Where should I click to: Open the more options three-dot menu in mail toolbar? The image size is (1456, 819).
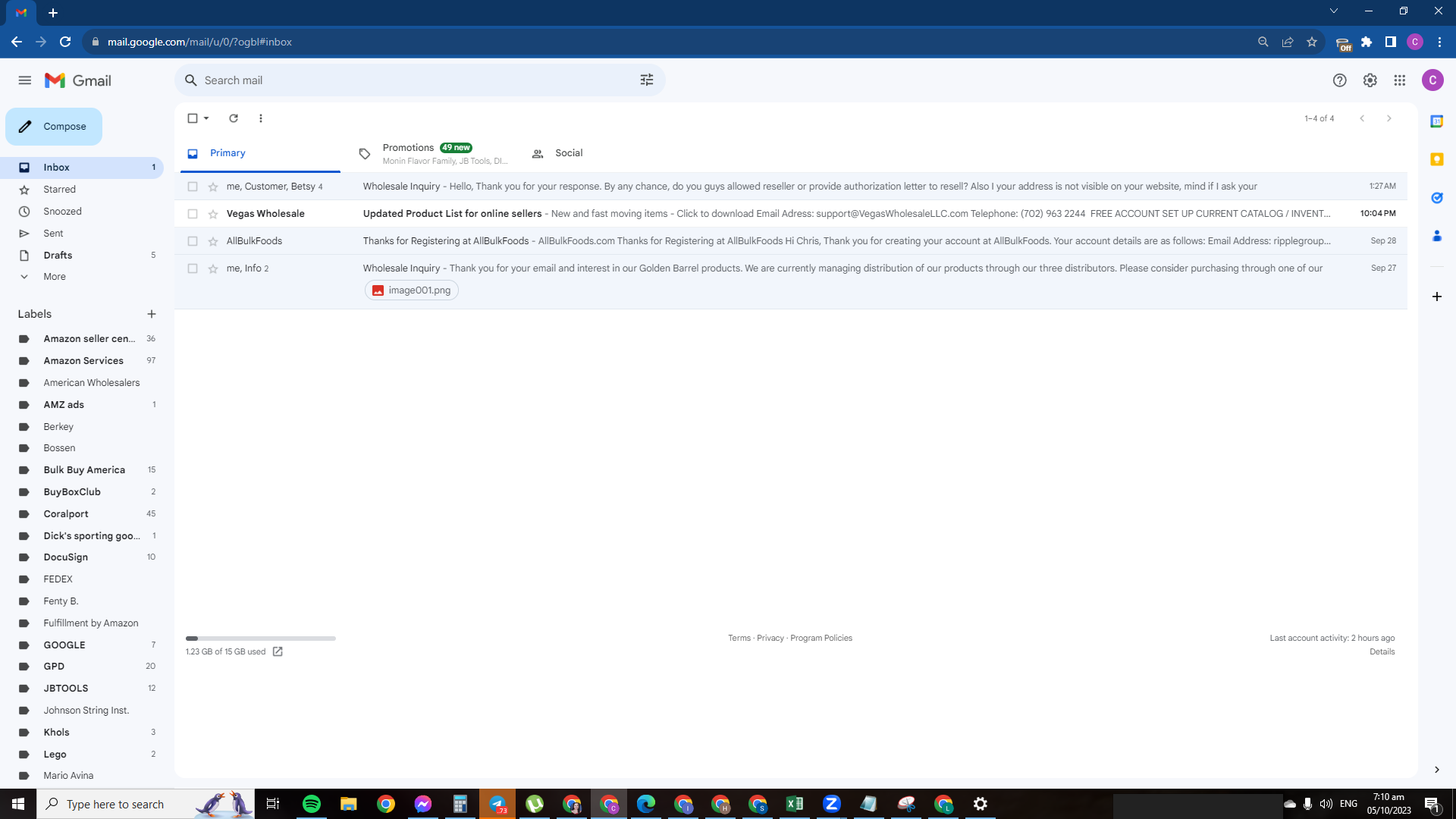click(x=261, y=118)
